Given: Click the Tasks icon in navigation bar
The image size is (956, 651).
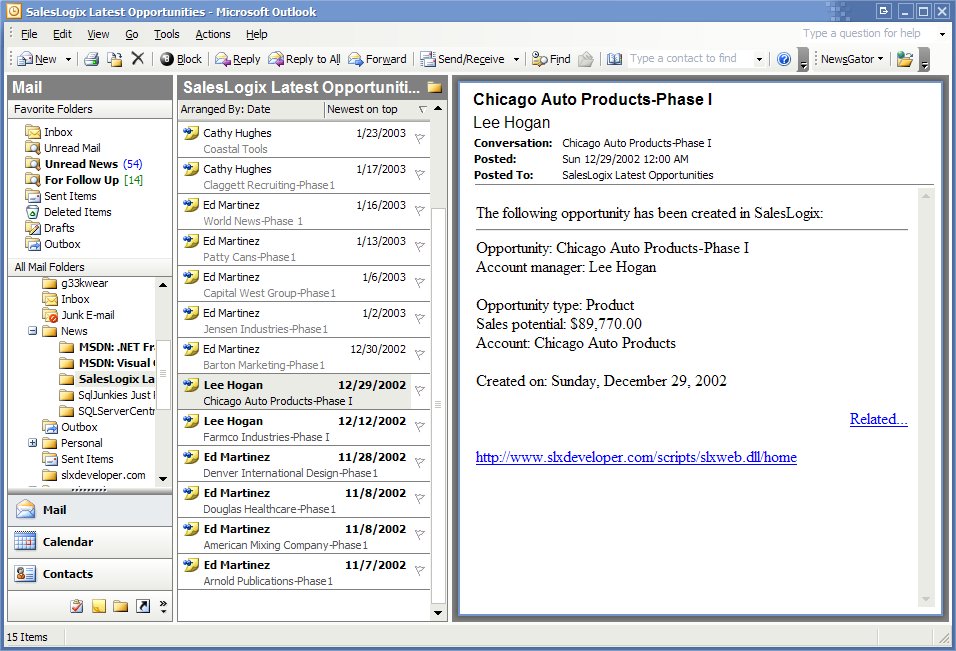Looking at the screenshot, I should [77, 606].
